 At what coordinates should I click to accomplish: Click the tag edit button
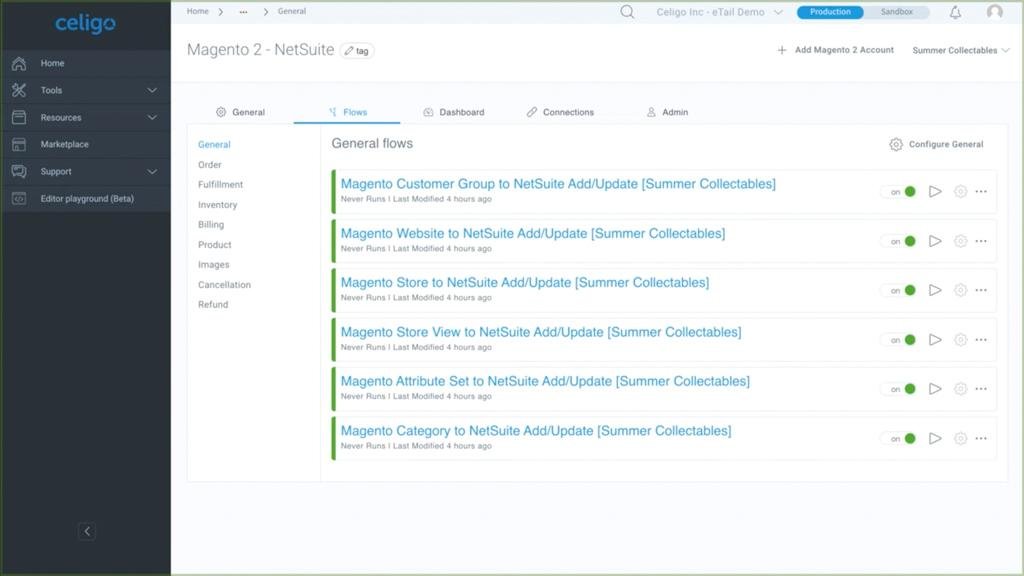[357, 50]
